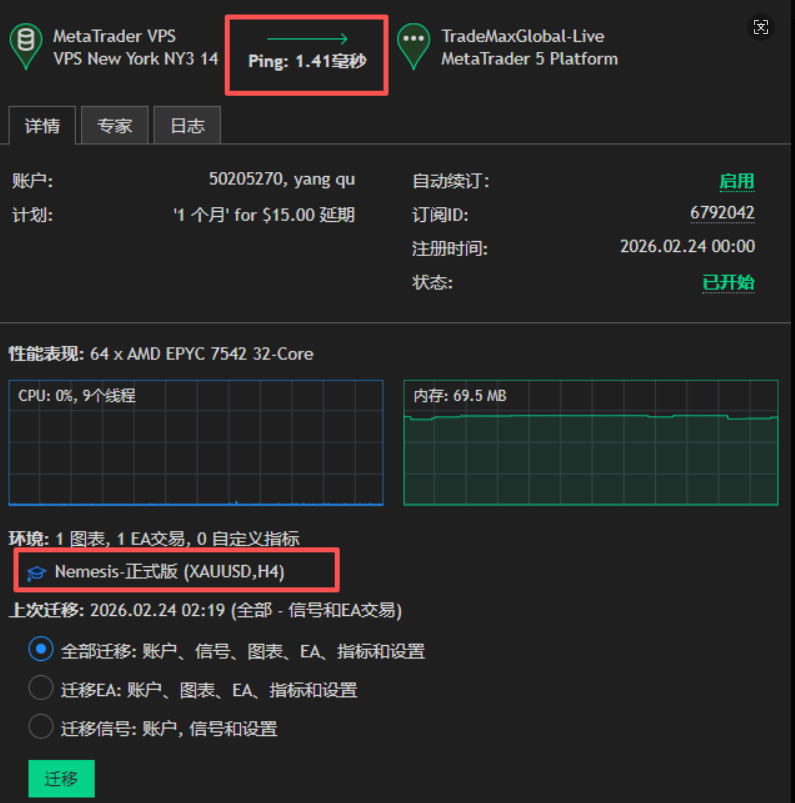Click the CPU usage graph
Viewport: 795px width, 803px height.
pos(196,442)
